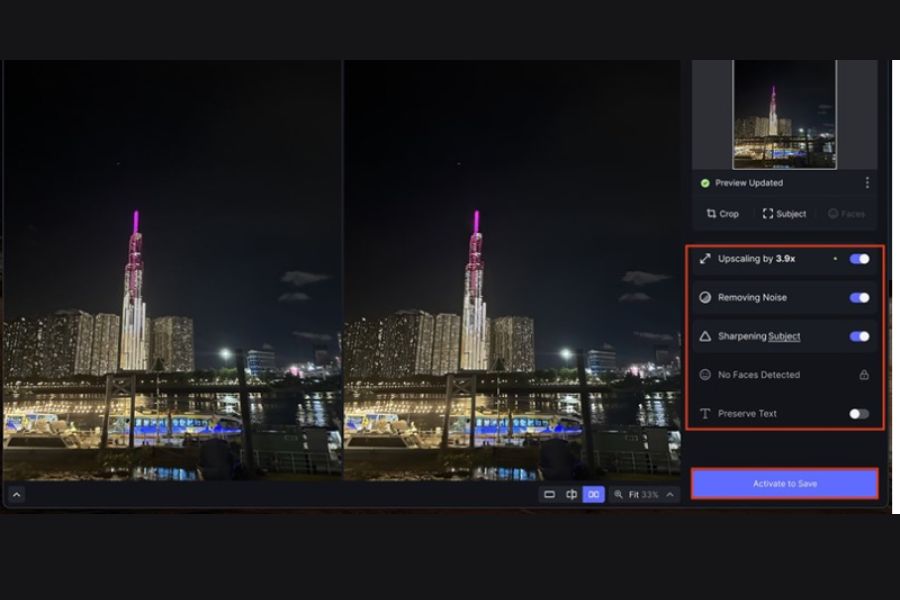Select the Crop tool
This screenshot has height=600, width=900.
[x=722, y=214]
